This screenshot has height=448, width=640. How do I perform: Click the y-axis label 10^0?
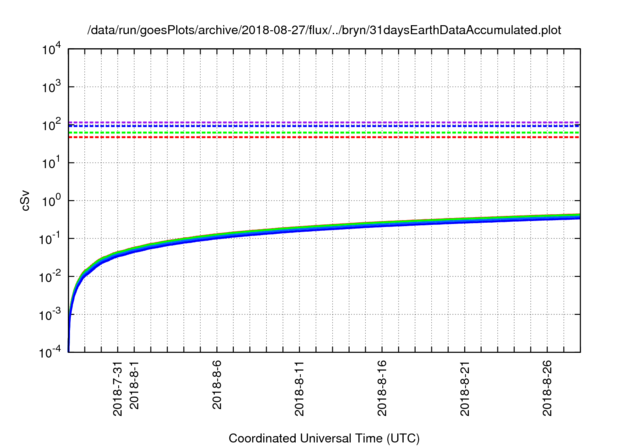(x=52, y=200)
